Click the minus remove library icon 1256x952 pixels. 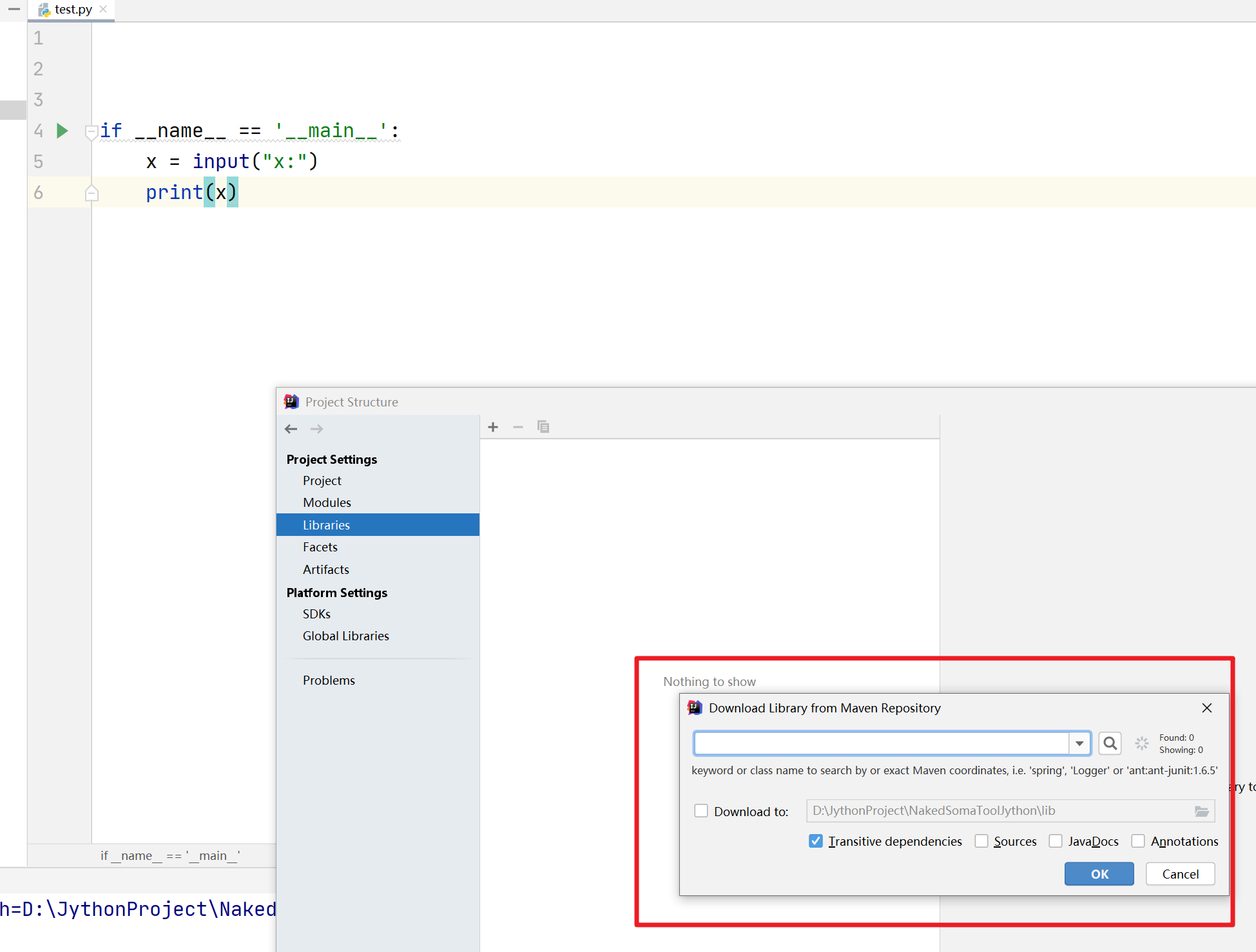[x=517, y=427]
